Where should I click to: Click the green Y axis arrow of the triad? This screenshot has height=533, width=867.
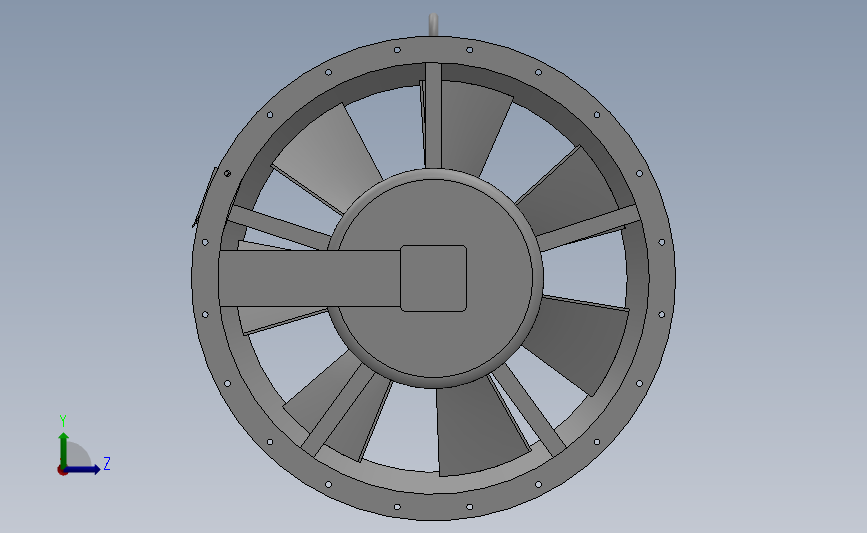(64, 451)
